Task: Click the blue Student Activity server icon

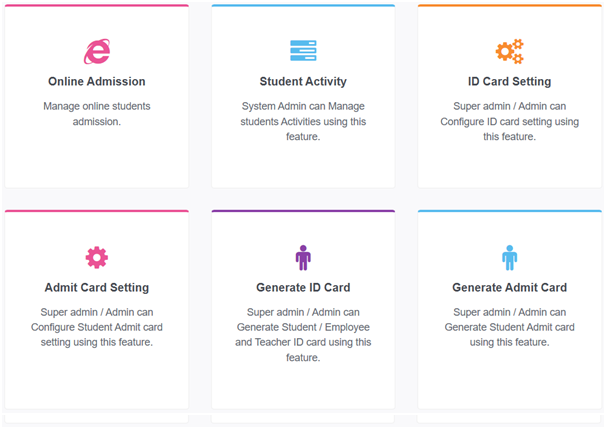Action: click(x=303, y=51)
